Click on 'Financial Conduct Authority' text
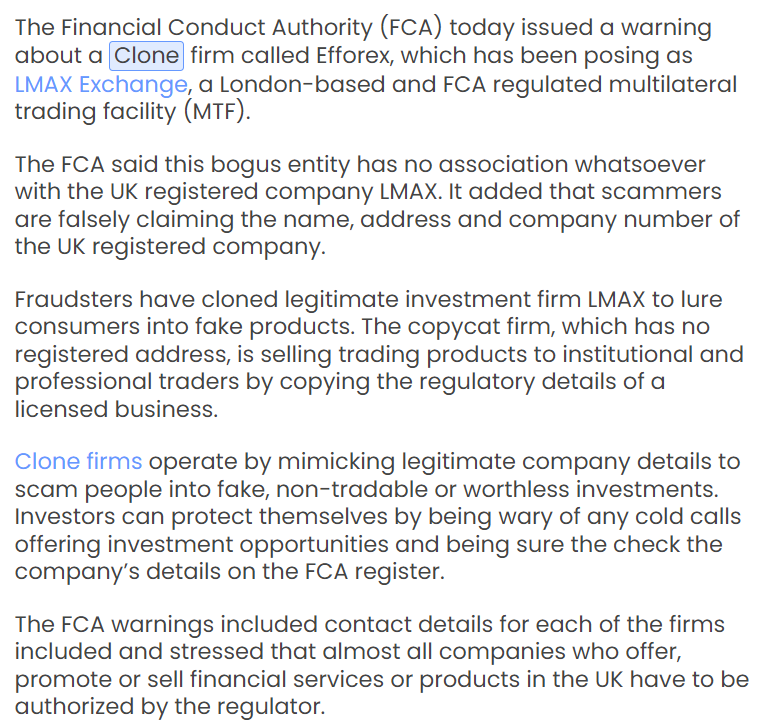Screen dimensions: 770x728 point(217,28)
